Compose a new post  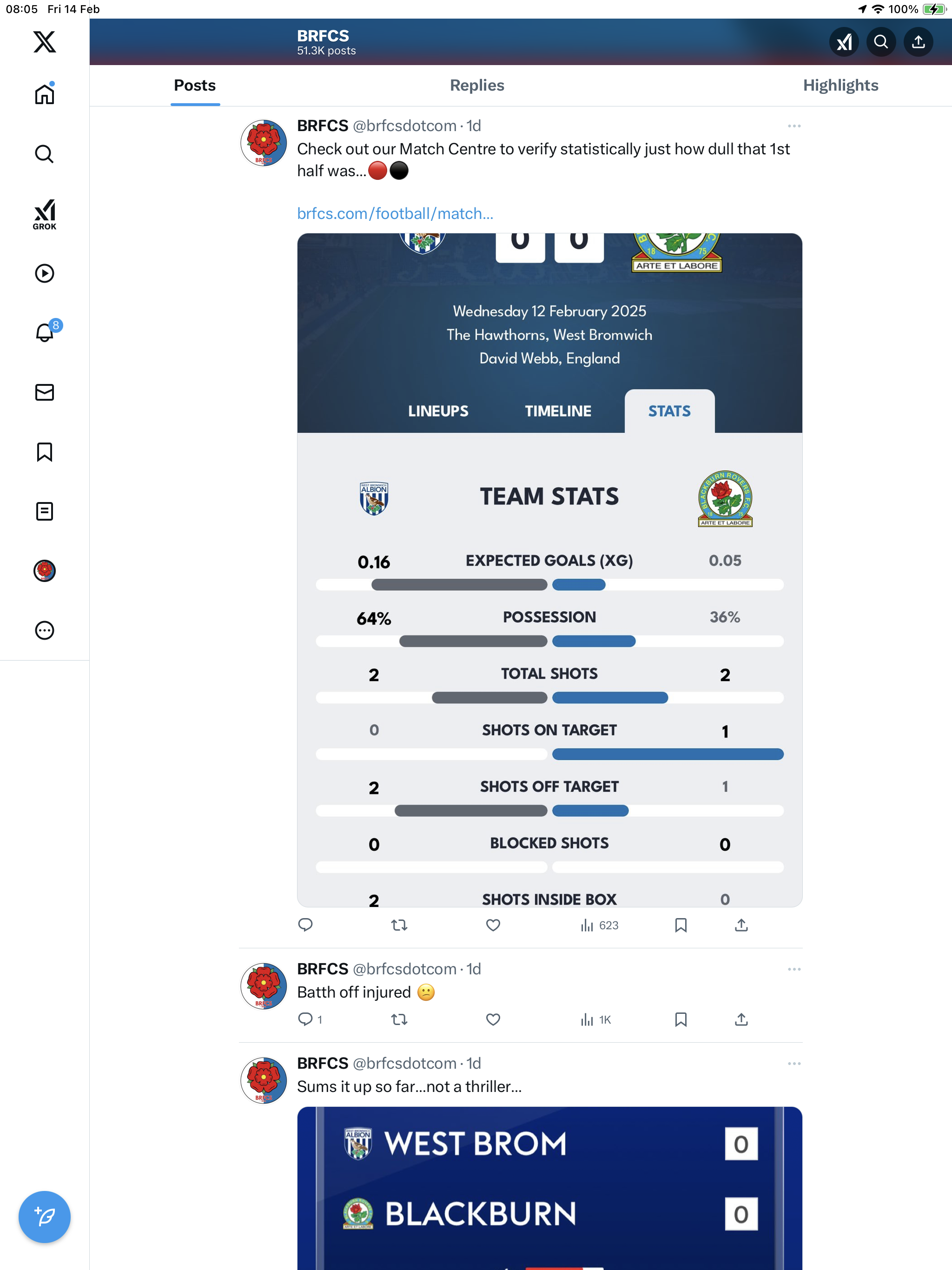(x=44, y=1217)
